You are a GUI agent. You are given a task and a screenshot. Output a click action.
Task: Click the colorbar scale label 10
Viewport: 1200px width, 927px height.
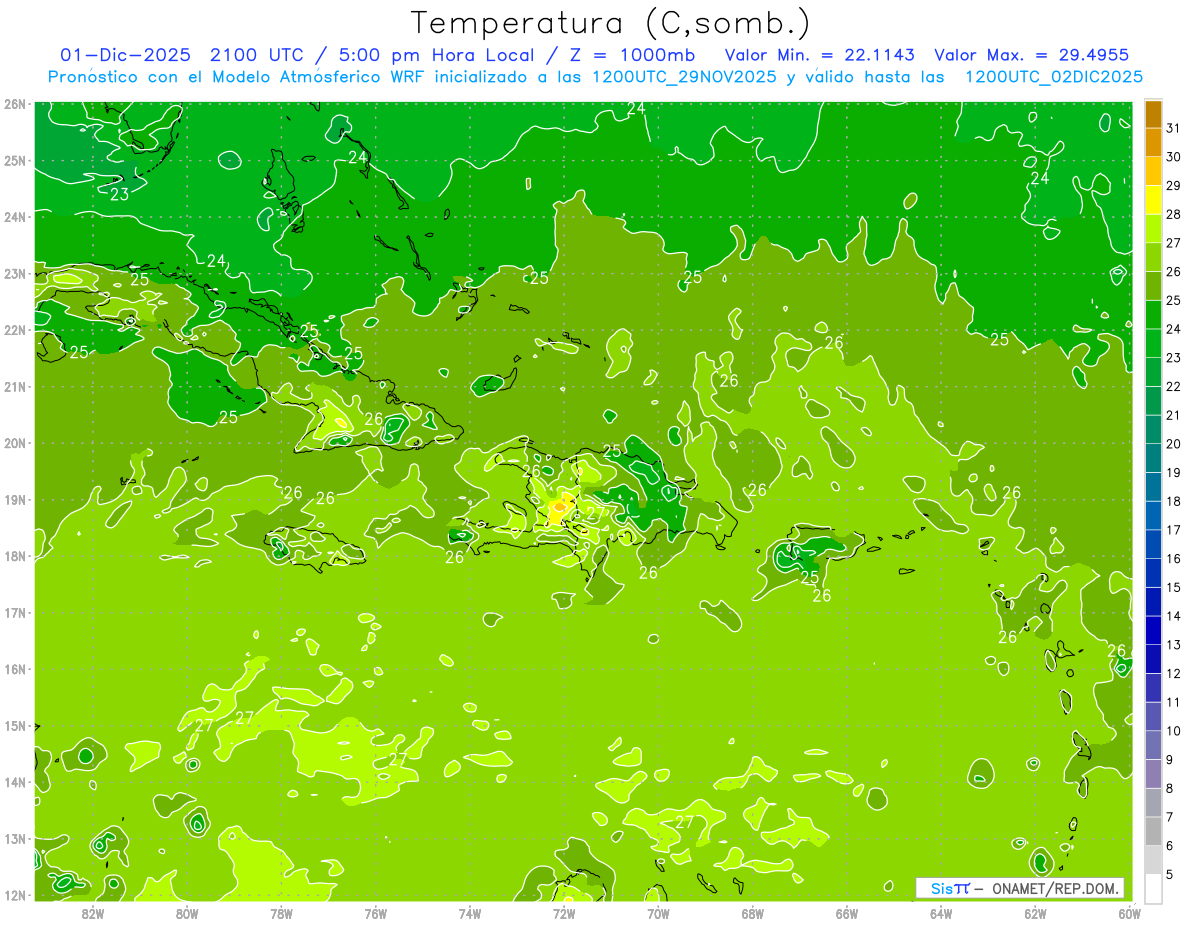point(1173,731)
